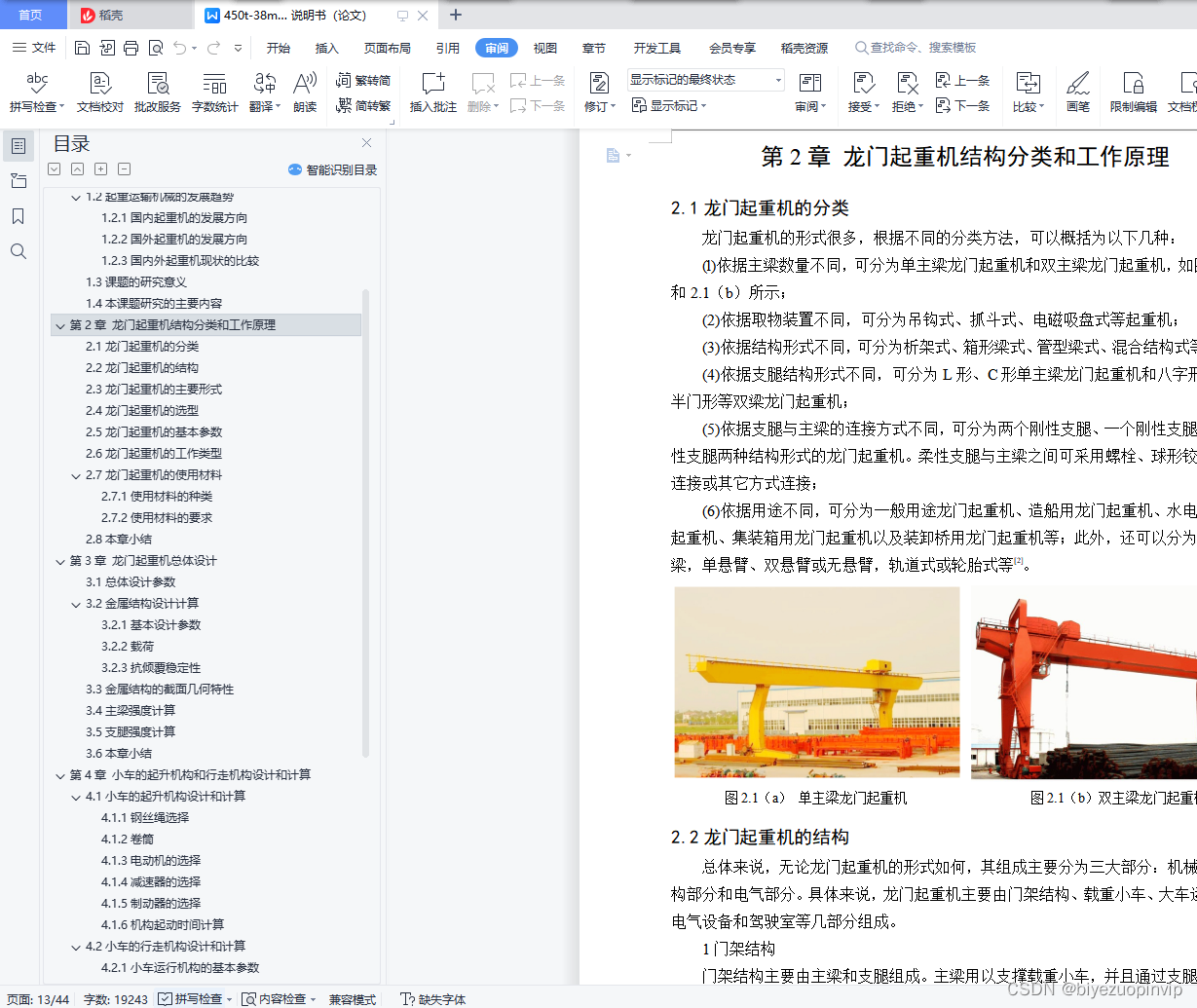1197x1008 pixels.
Task: Click the search commands box 查找命令
Action: pos(916,48)
